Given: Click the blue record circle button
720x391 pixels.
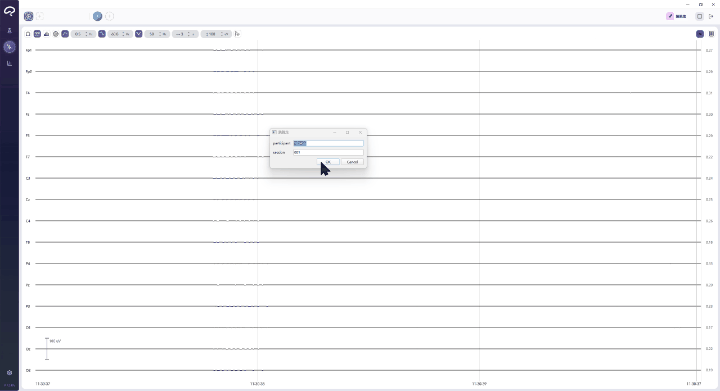Looking at the screenshot, I should point(97,17).
